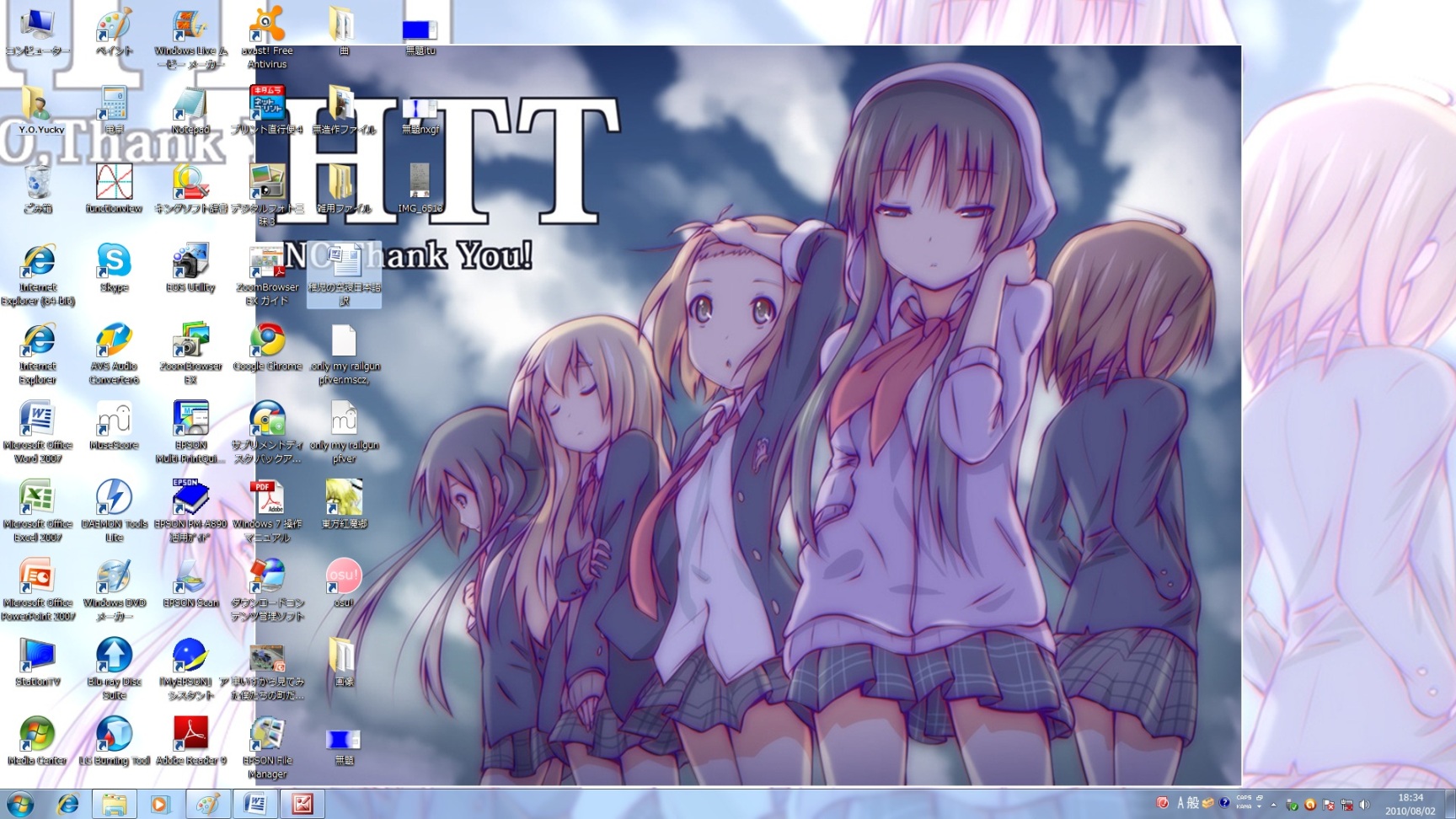Switch to the Paint taskbar window
This screenshot has width=1456, height=819.
click(x=207, y=804)
